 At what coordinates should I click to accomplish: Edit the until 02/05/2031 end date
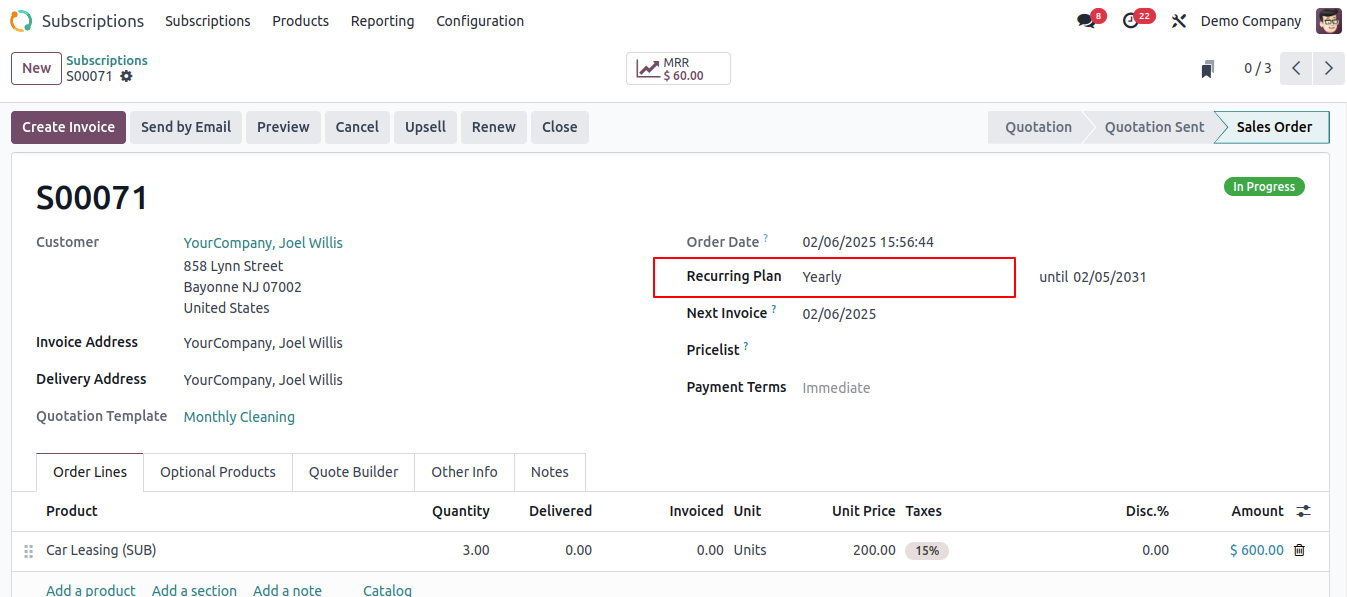1109,277
